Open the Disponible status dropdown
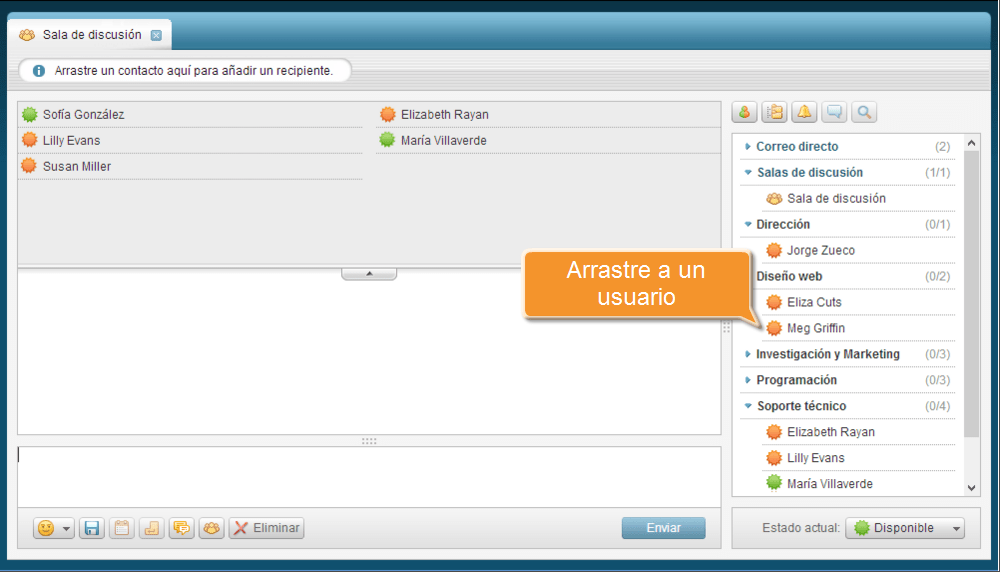 click(905, 528)
